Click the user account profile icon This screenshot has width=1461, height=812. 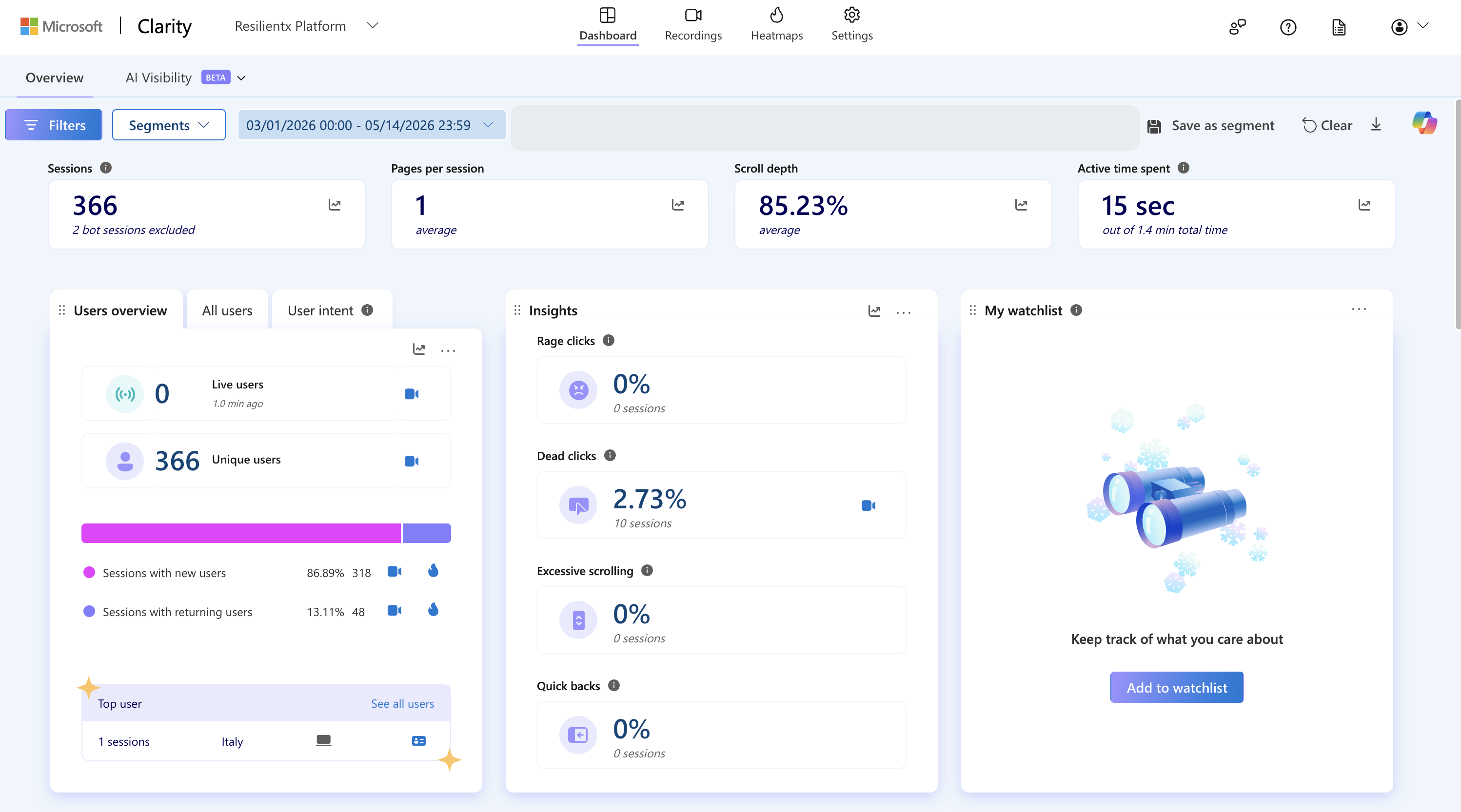(x=1399, y=27)
